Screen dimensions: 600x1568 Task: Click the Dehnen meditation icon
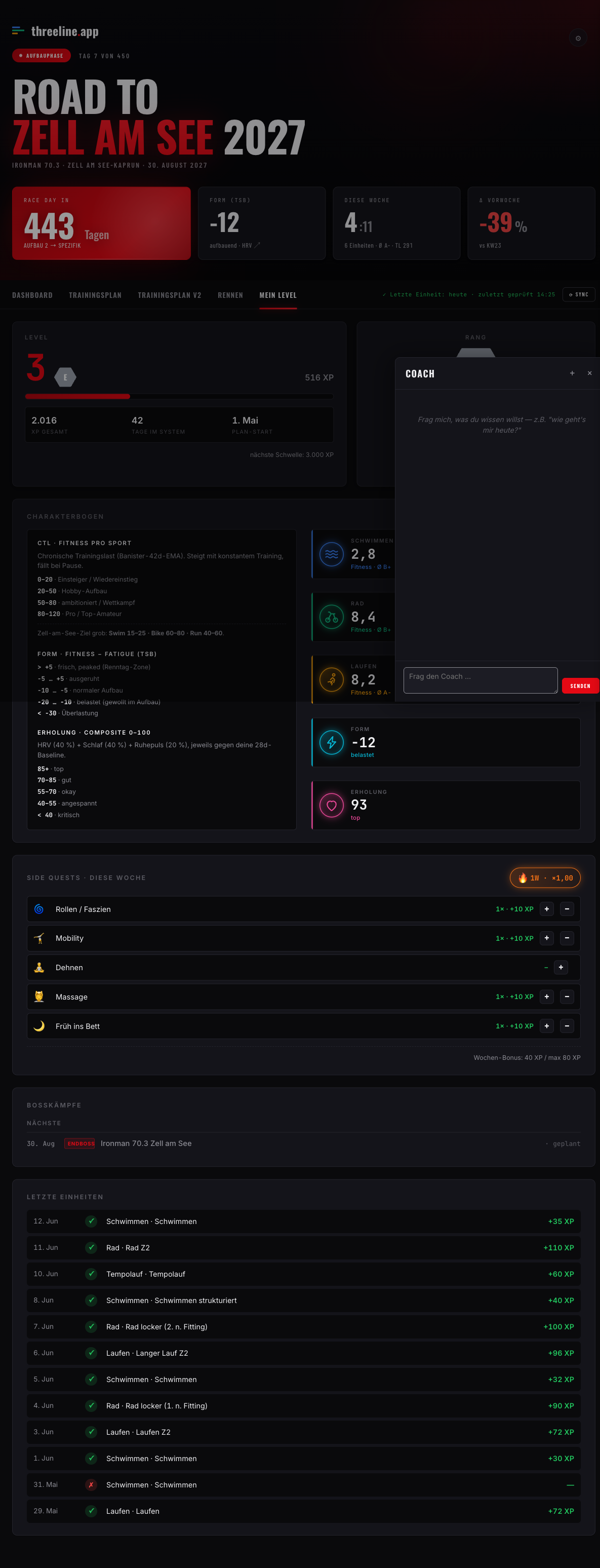tap(39, 967)
